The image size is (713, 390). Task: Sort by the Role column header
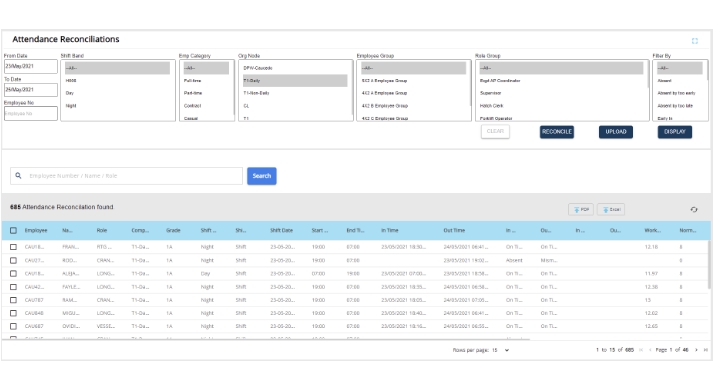[102, 230]
